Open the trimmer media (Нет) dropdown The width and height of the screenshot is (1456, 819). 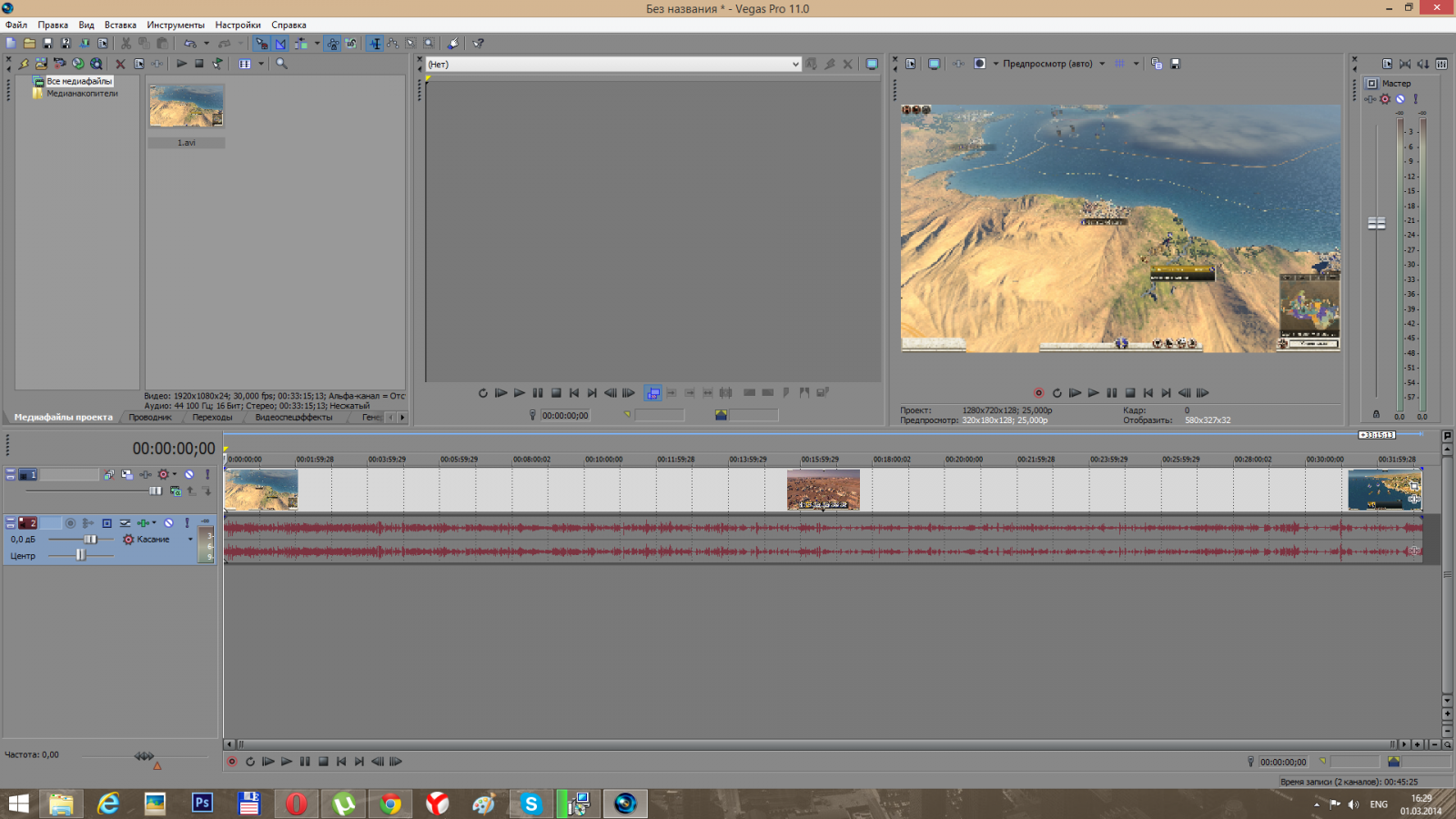click(794, 64)
